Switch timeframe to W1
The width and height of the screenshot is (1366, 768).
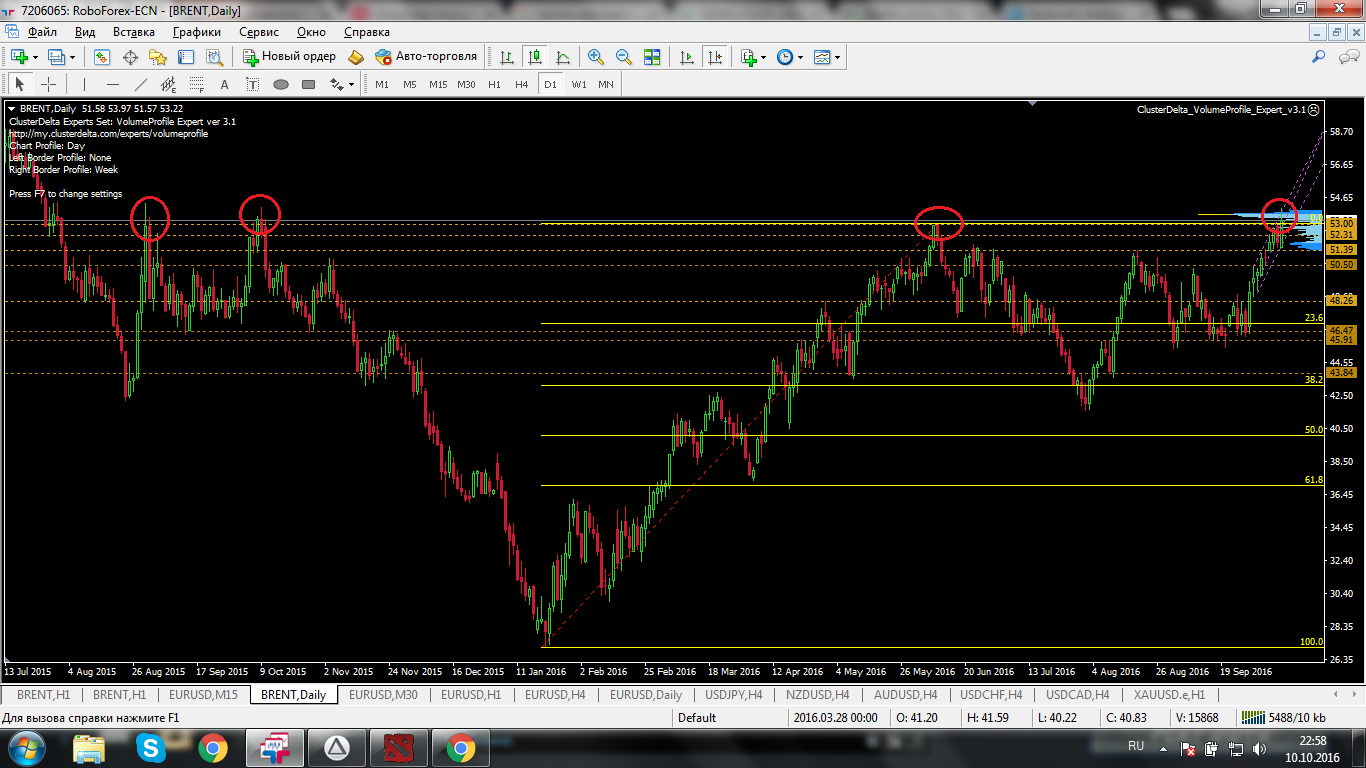pos(579,84)
